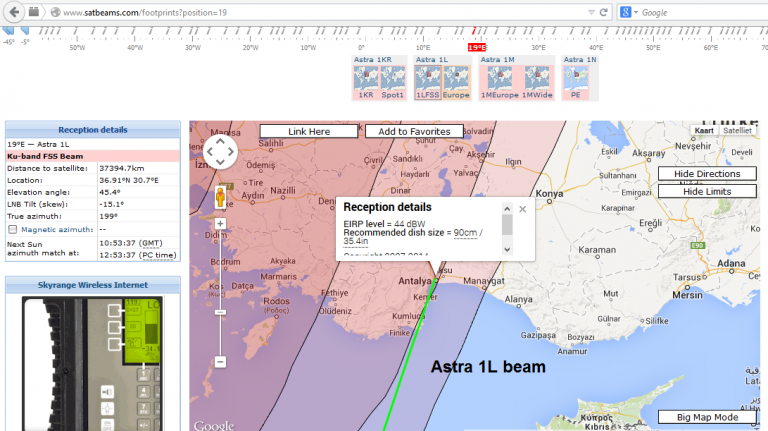This screenshot has height=431, width=768.
Task: Click the Hide Directions button
Action: (x=707, y=174)
